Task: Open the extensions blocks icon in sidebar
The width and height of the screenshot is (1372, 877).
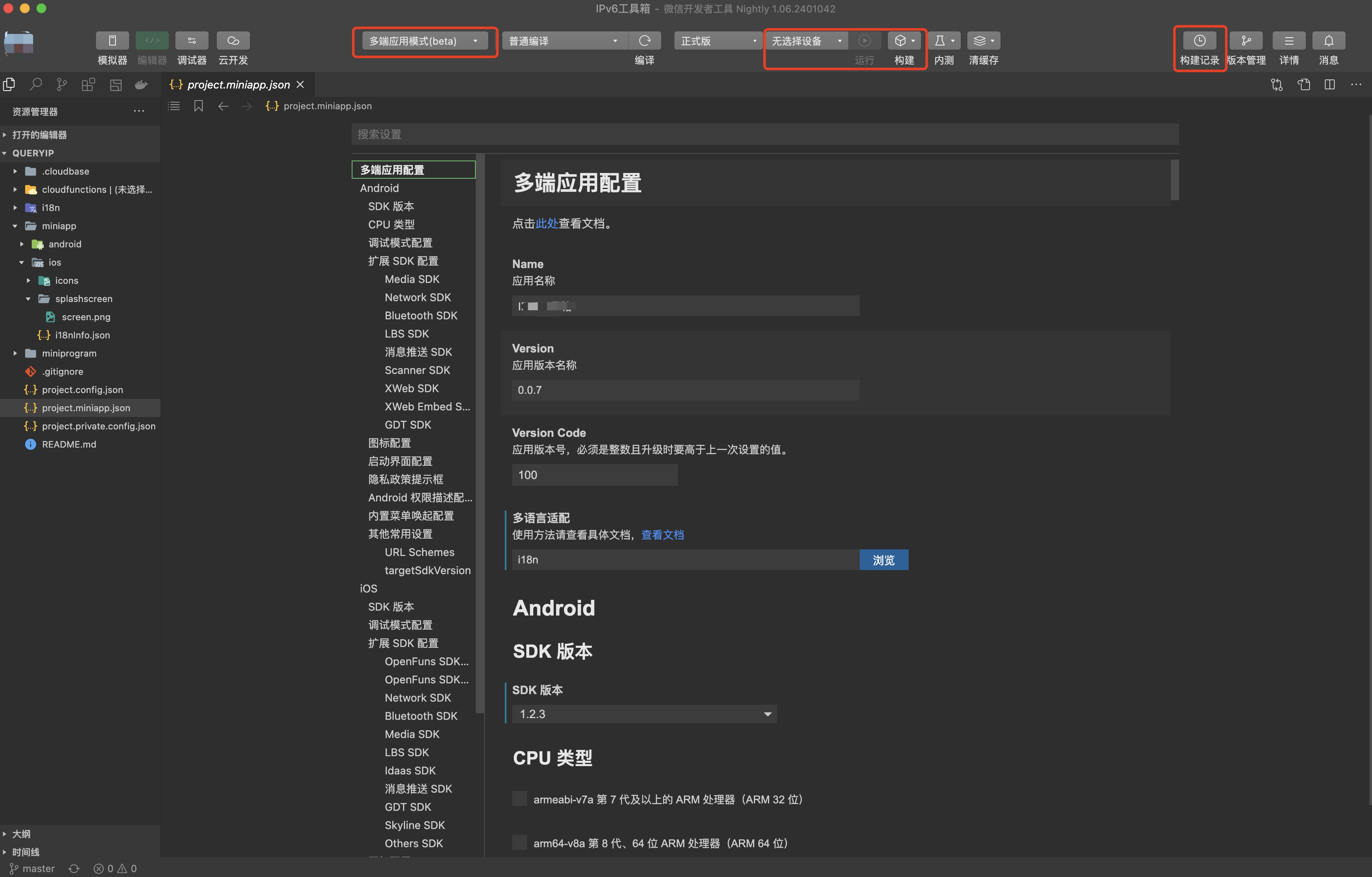Action: (88, 85)
